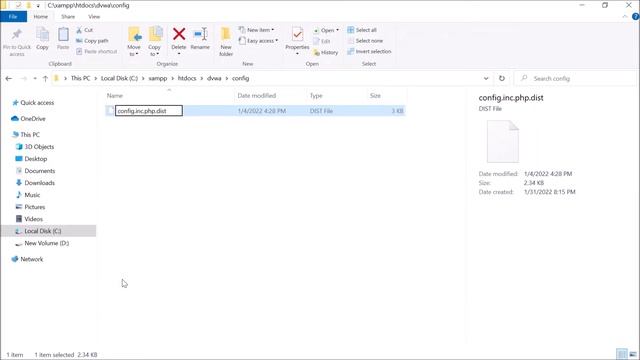Open Documents folder in the sidebar
The width and height of the screenshot is (640, 360).
(x=35, y=171)
